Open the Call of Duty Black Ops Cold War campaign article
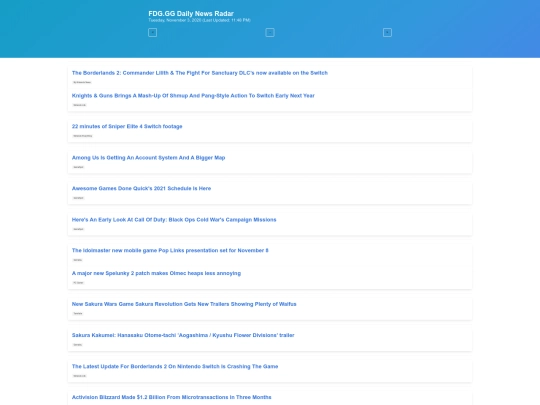The image size is (540, 405). tap(174, 220)
